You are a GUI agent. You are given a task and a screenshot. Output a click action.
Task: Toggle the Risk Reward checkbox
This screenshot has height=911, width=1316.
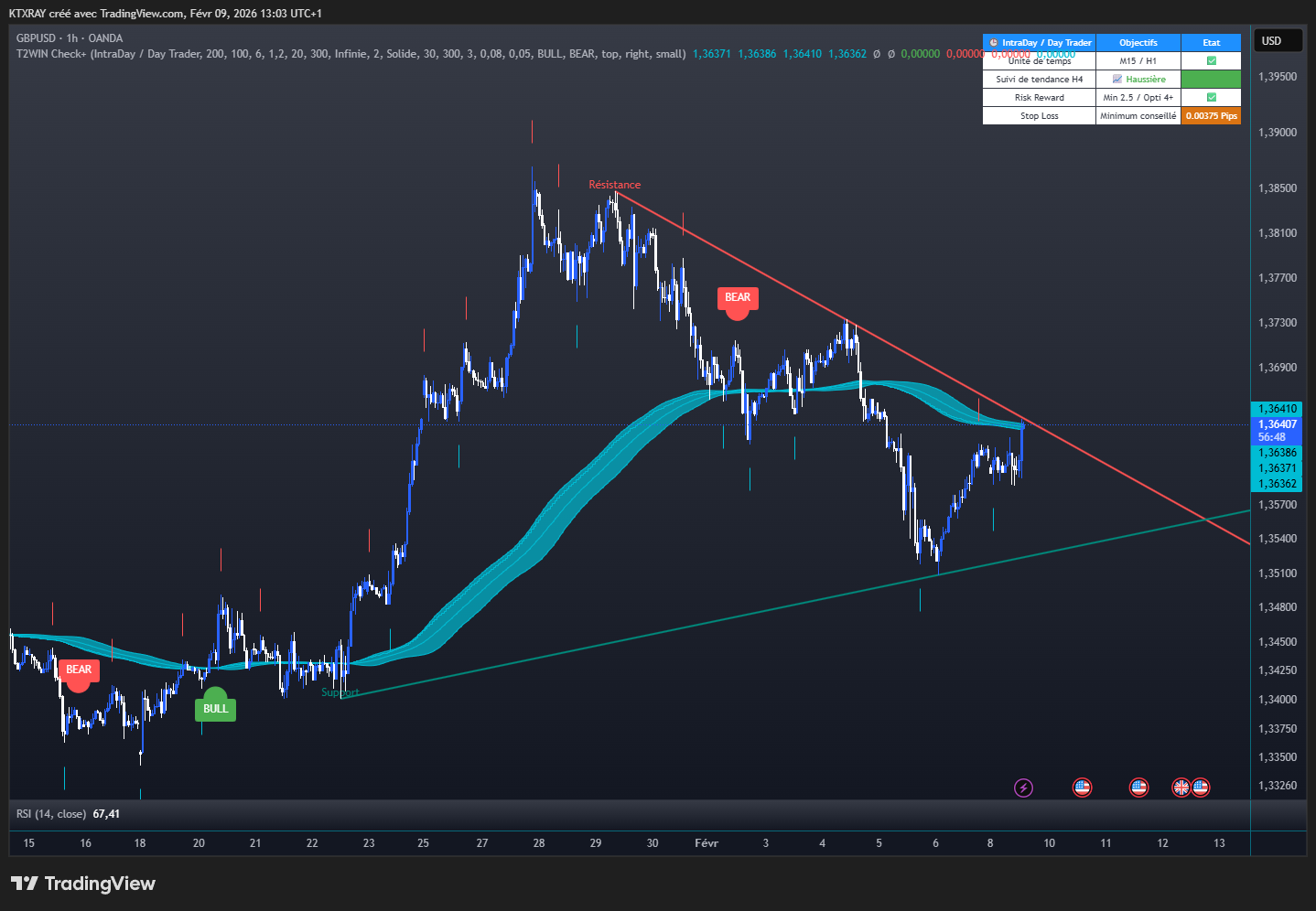click(x=1210, y=97)
